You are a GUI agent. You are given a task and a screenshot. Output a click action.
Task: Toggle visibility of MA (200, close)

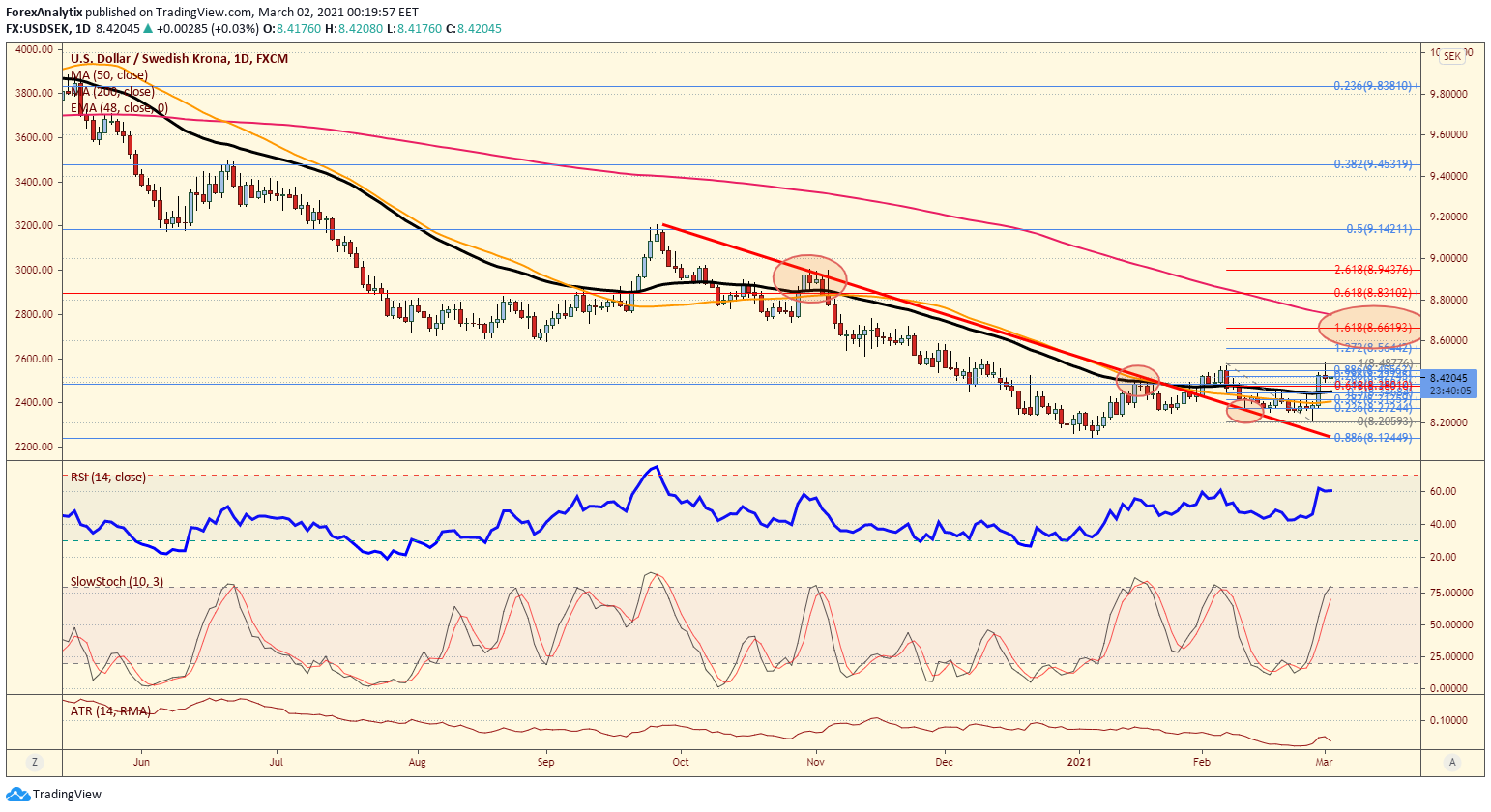(x=111, y=90)
